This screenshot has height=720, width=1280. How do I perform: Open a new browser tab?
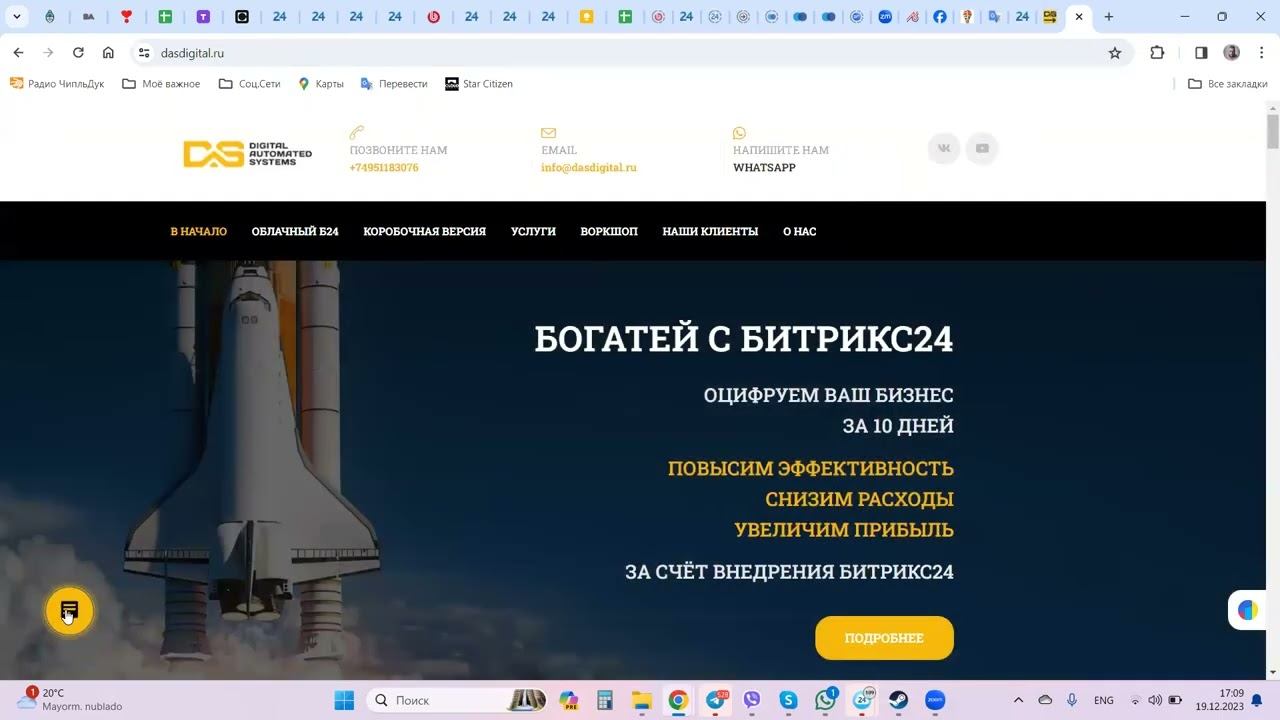click(1108, 17)
